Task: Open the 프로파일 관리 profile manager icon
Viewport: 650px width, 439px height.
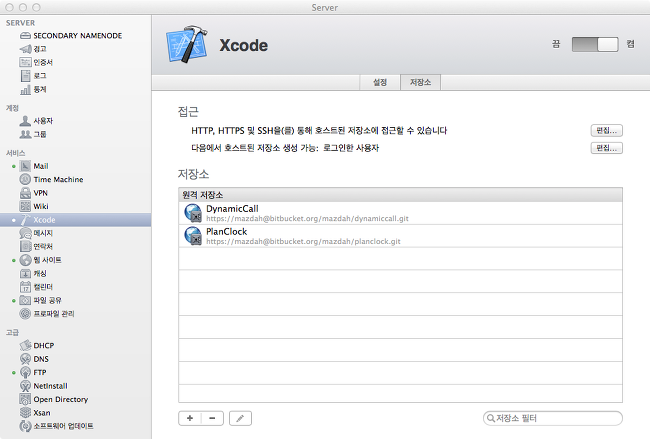Action: (x=25, y=313)
